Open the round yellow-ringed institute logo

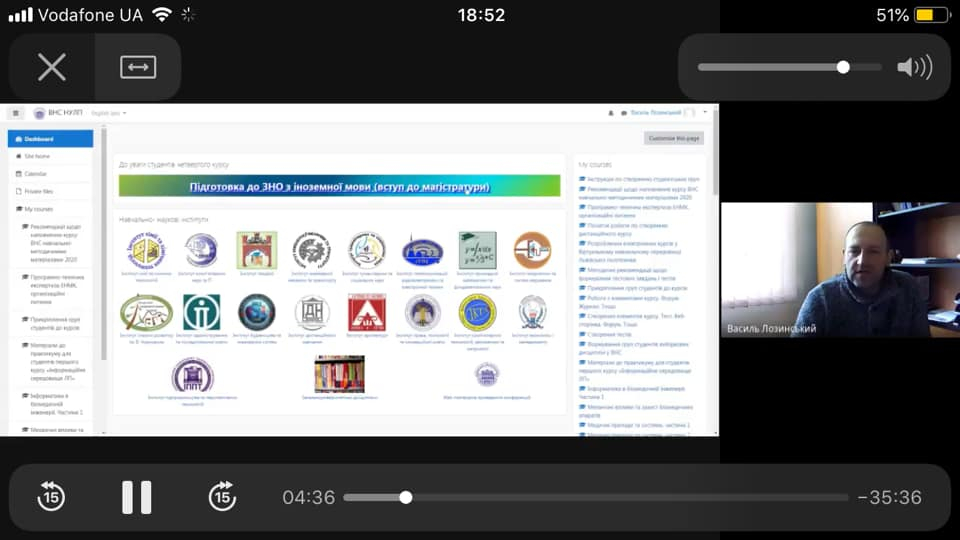(367, 250)
